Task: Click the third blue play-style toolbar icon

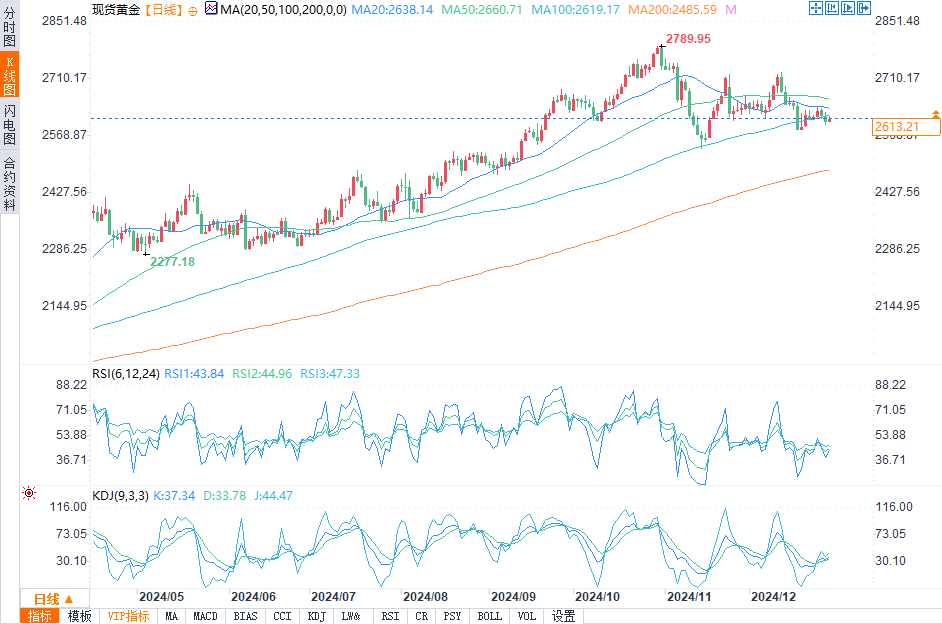Action: pos(848,8)
